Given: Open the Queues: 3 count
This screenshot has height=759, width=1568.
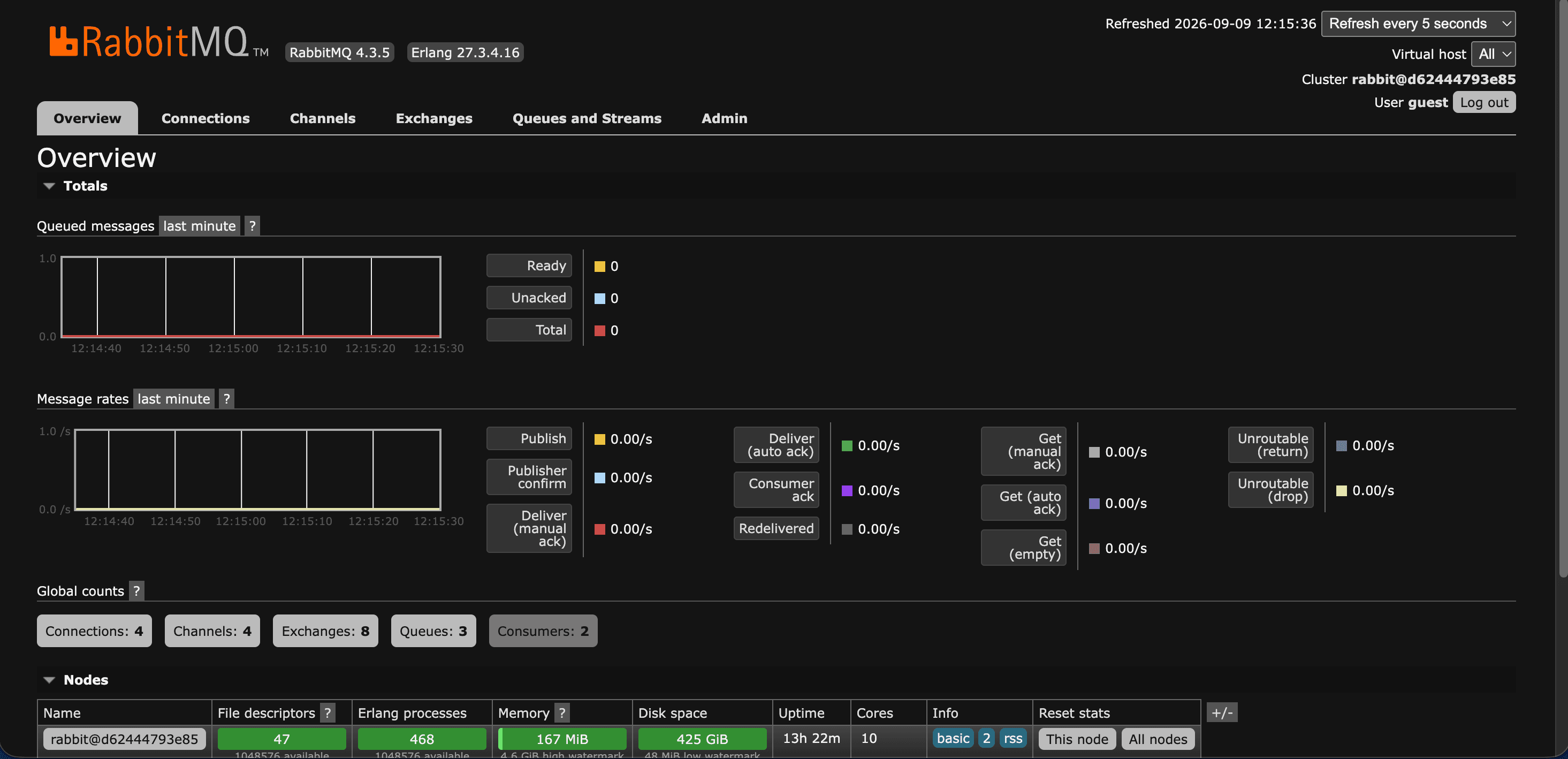Looking at the screenshot, I should click(433, 631).
